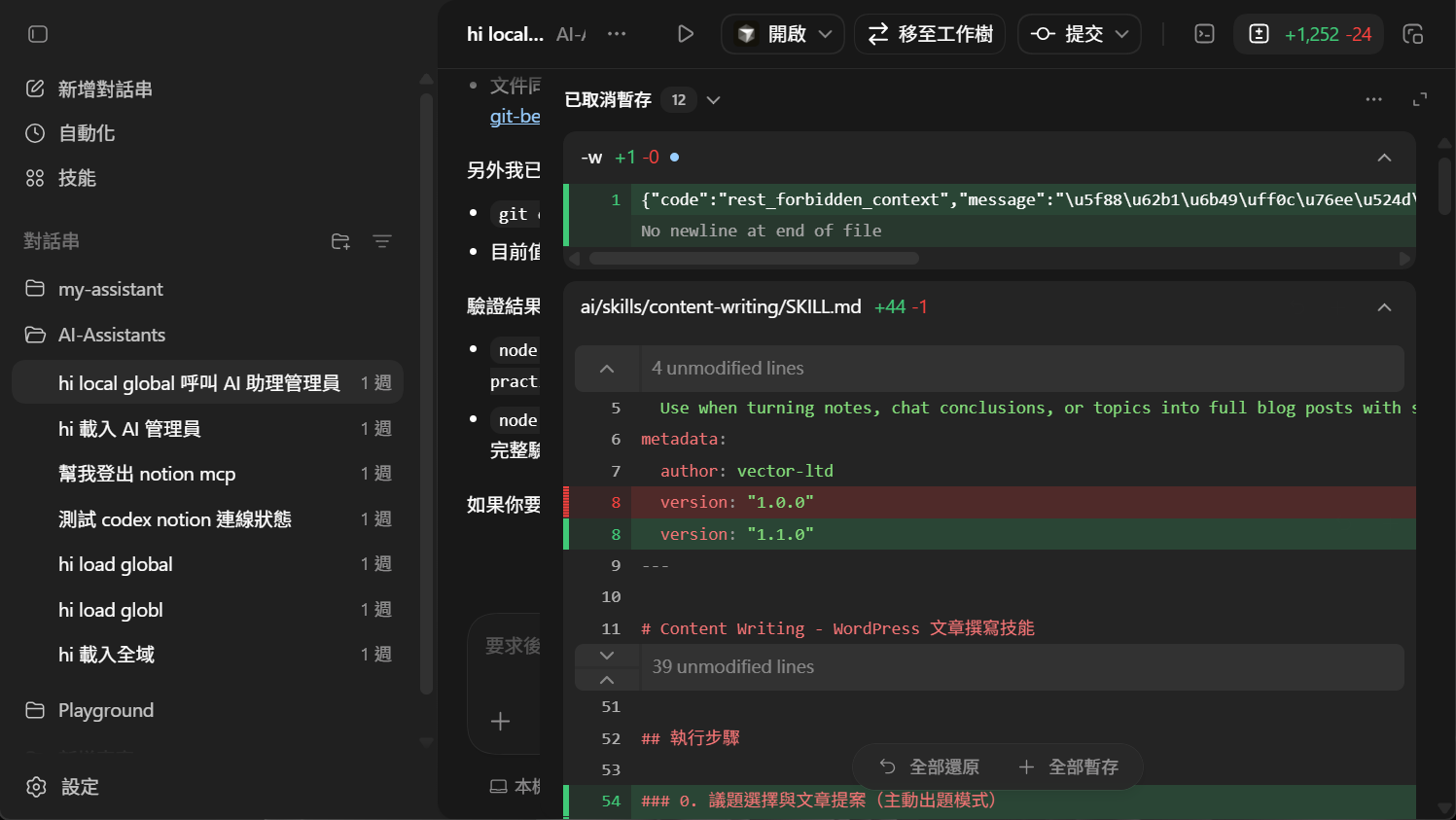Screen dimensions: 1456x820
Task: Open the terminal panel icon
Action: click(x=1204, y=34)
